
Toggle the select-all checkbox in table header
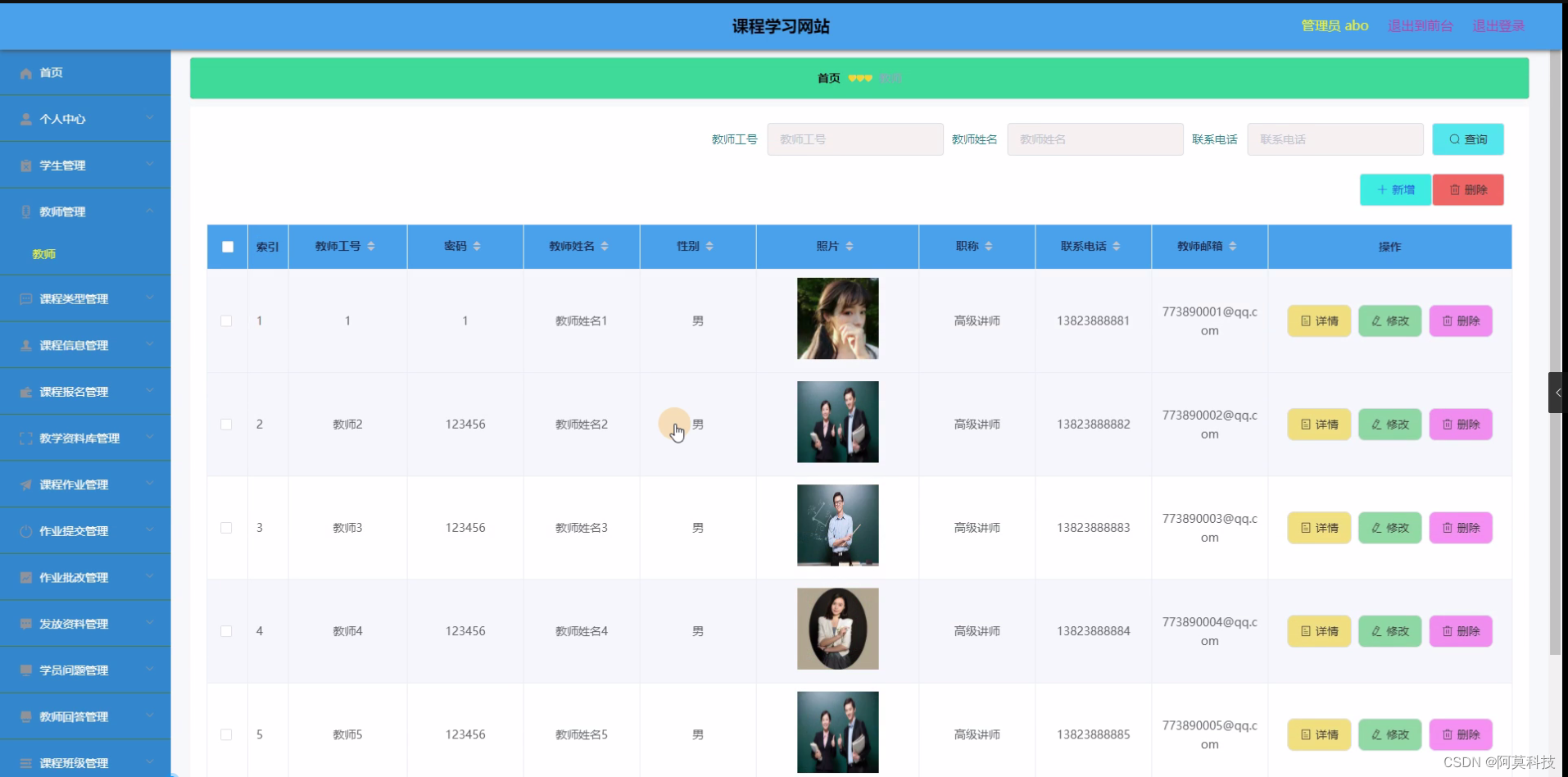227,246
